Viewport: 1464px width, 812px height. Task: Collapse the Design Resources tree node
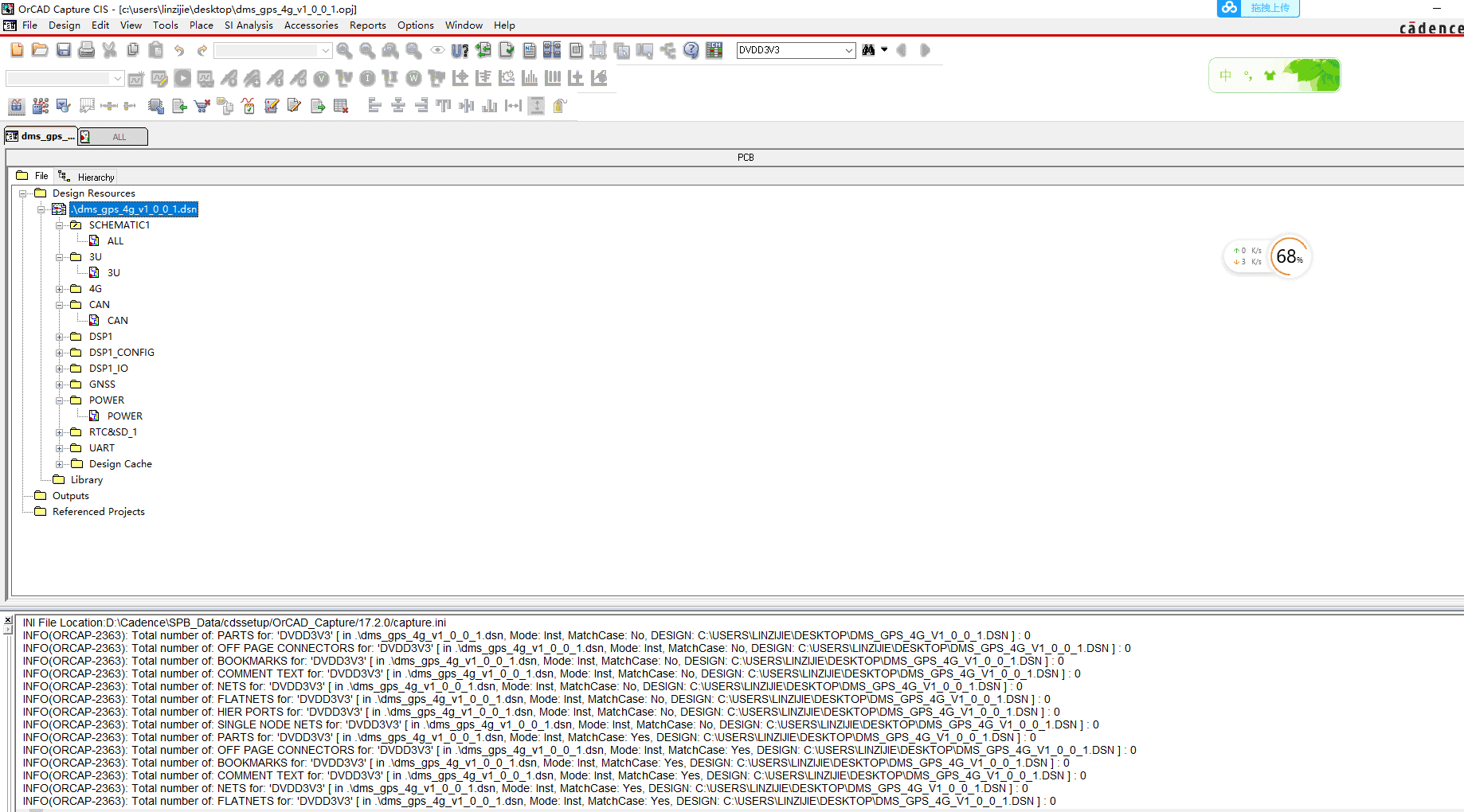(x=23, y=193)
